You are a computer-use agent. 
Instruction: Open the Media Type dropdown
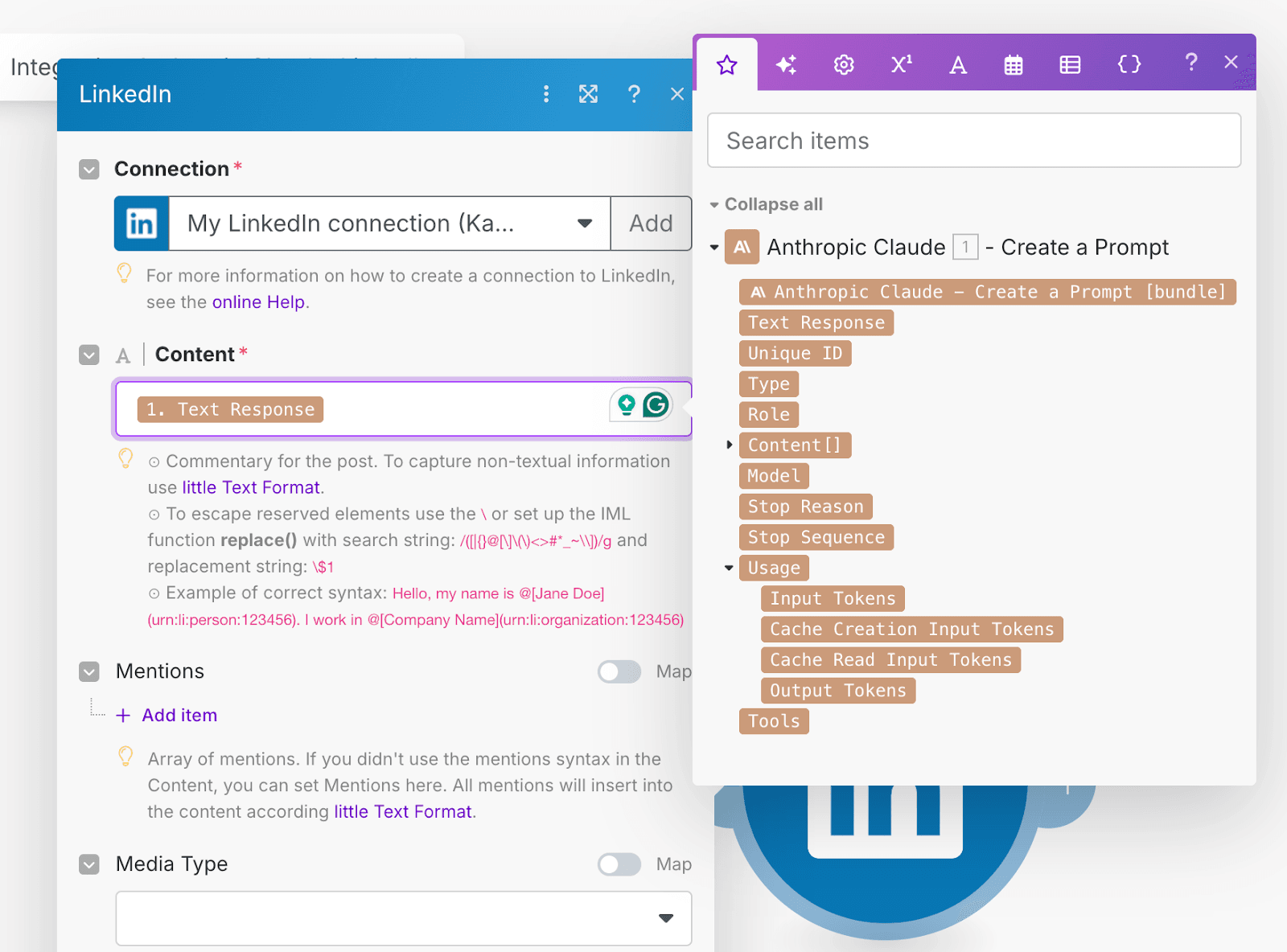[404, 918]
